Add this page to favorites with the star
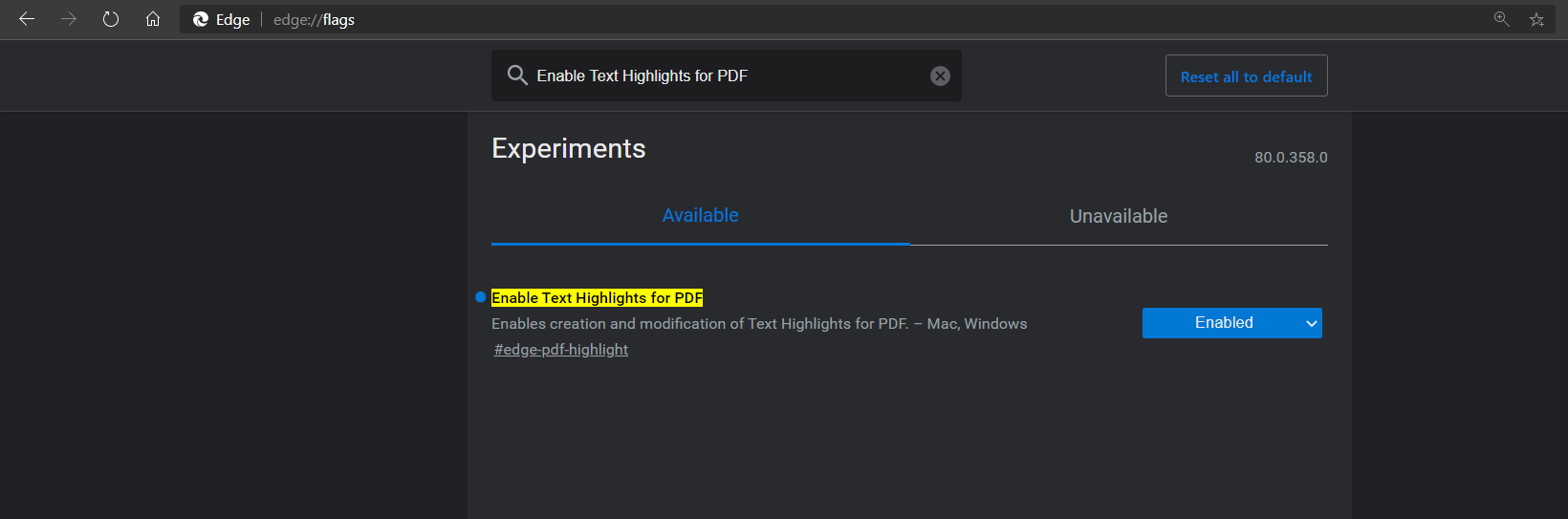Screen dimensions: 1568x519 point(1536,19)
